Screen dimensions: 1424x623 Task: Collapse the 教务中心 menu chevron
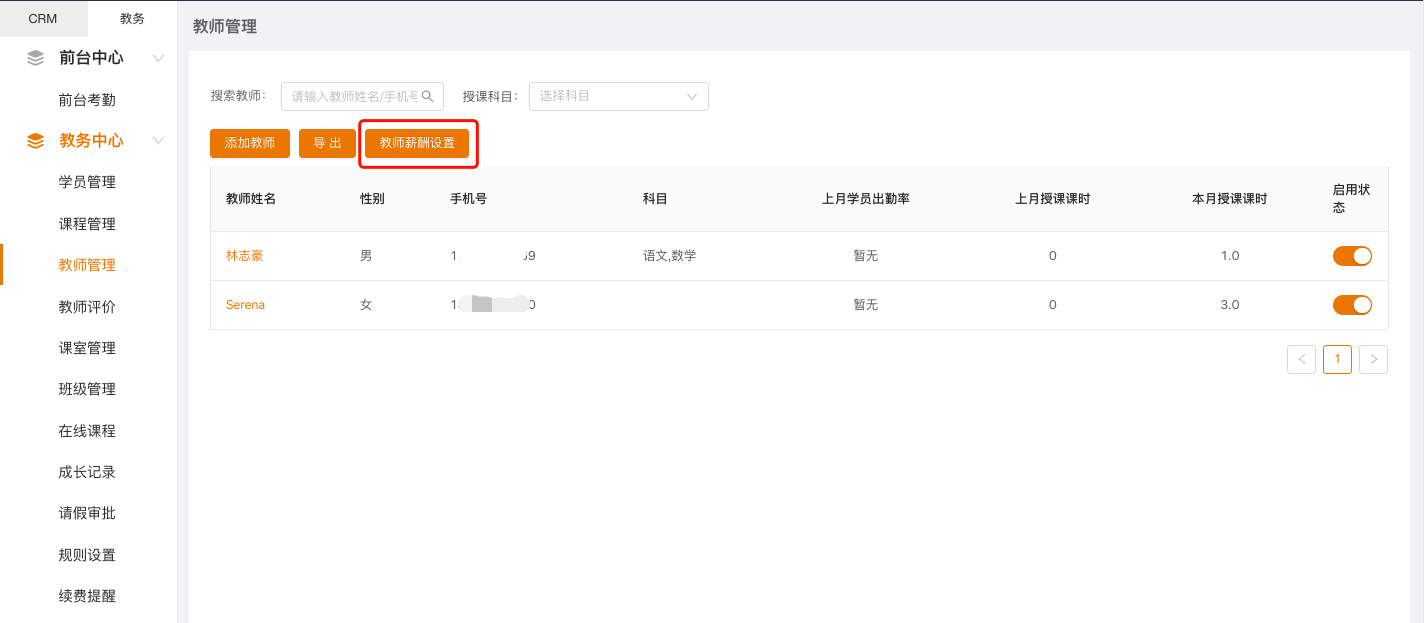pyautogui.click(x=158, y=141)
